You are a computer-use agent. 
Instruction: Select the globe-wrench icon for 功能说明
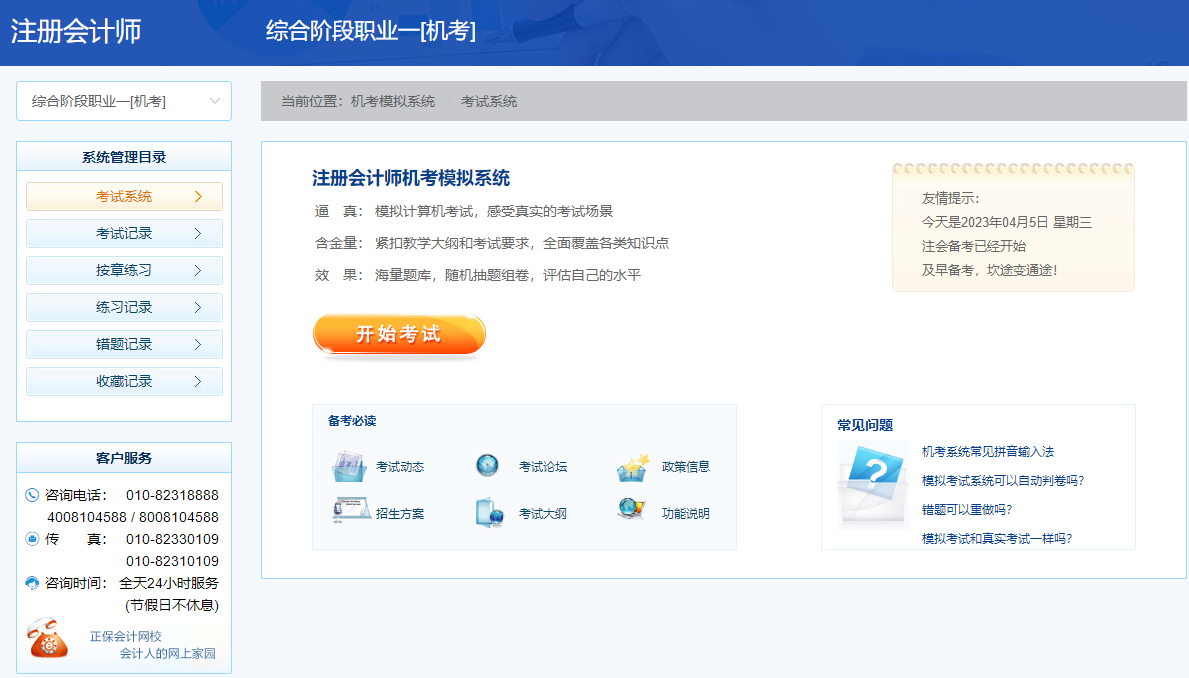coord(629,508)
